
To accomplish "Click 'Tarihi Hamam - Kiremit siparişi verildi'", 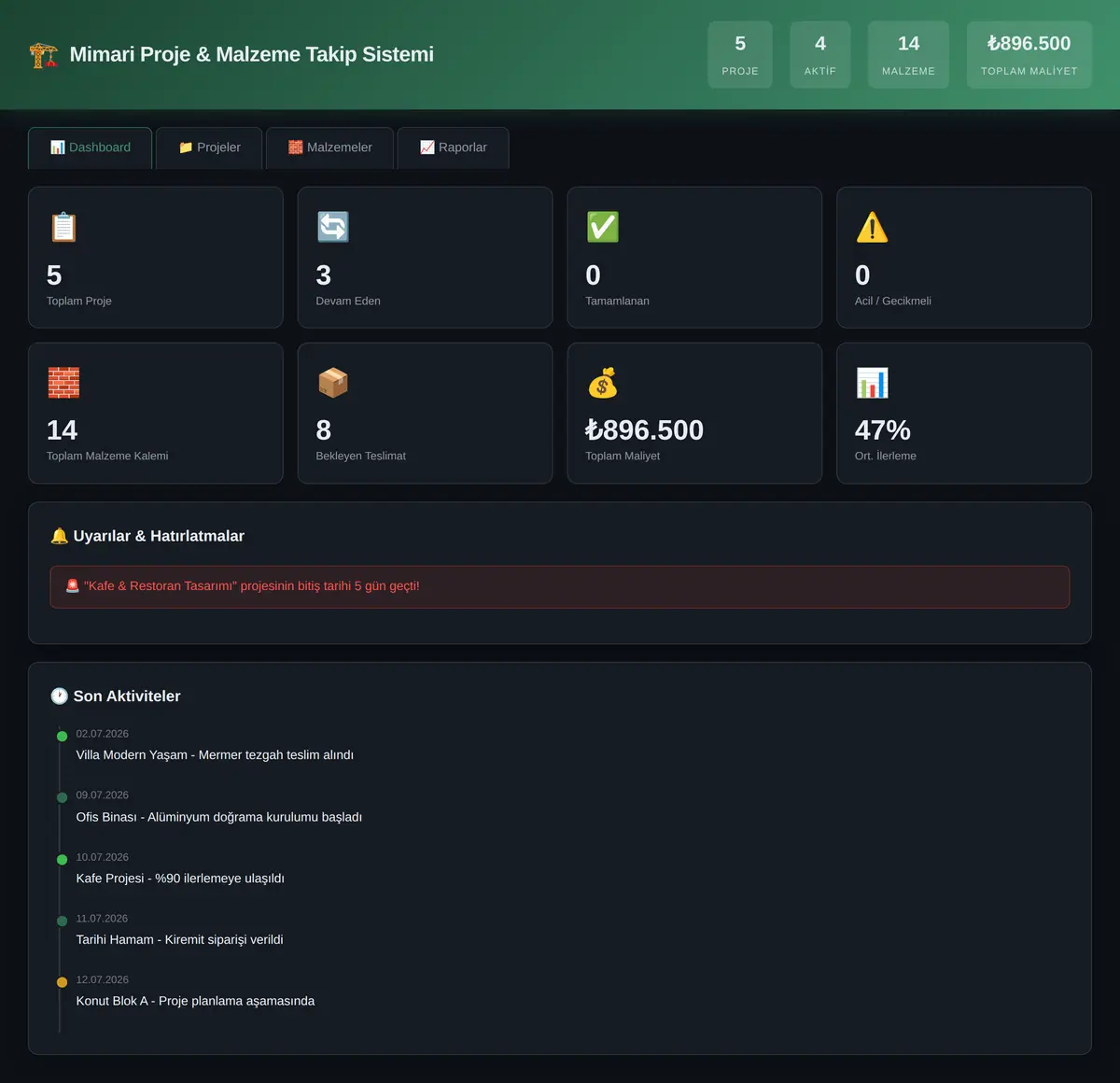I will [x=179, y=940].
